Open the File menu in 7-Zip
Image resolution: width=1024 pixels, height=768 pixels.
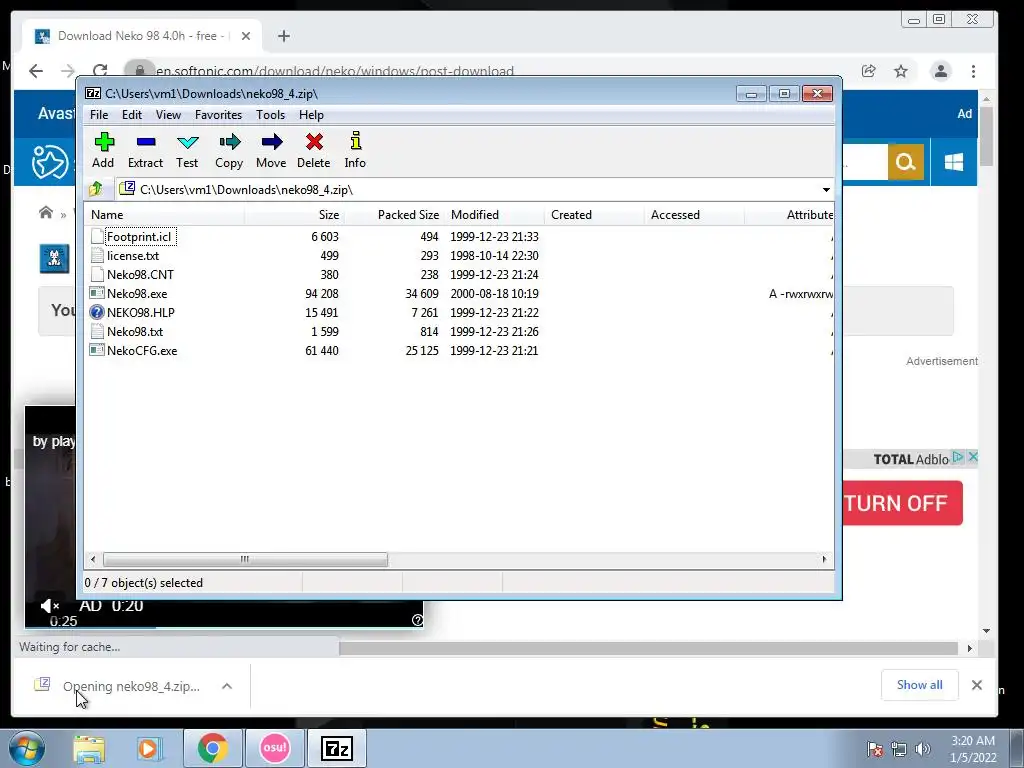pyautogui.click(x=99, y=115)
